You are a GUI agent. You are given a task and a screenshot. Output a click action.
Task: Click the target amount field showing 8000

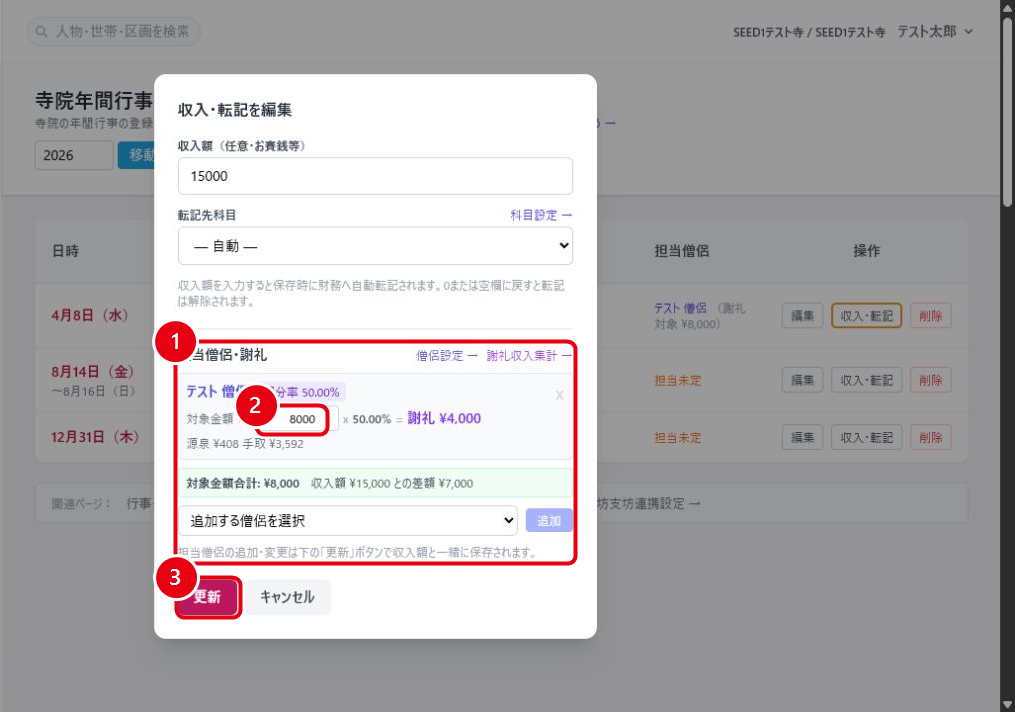click(x=296, y=419)
